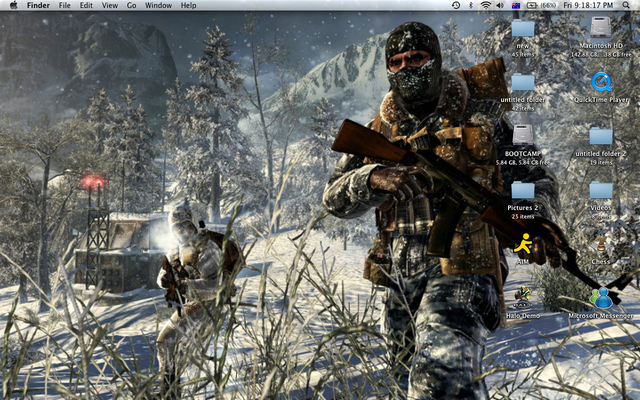Screen dimensions: 640x400
Task: Open the Apple menu
Action: (13, 5)
